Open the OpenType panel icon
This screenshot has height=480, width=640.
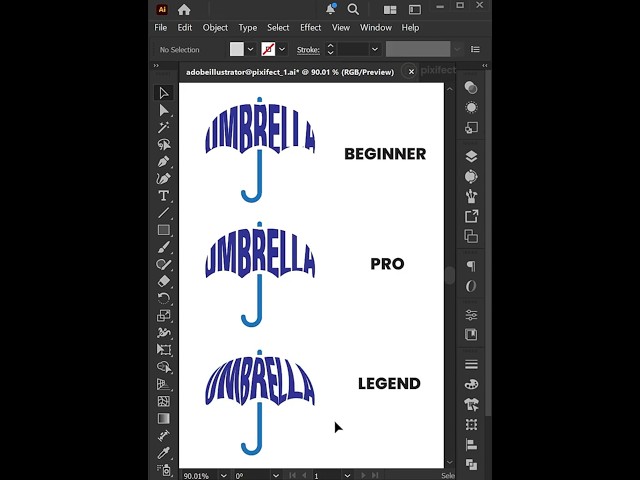[x=471, y=286]
